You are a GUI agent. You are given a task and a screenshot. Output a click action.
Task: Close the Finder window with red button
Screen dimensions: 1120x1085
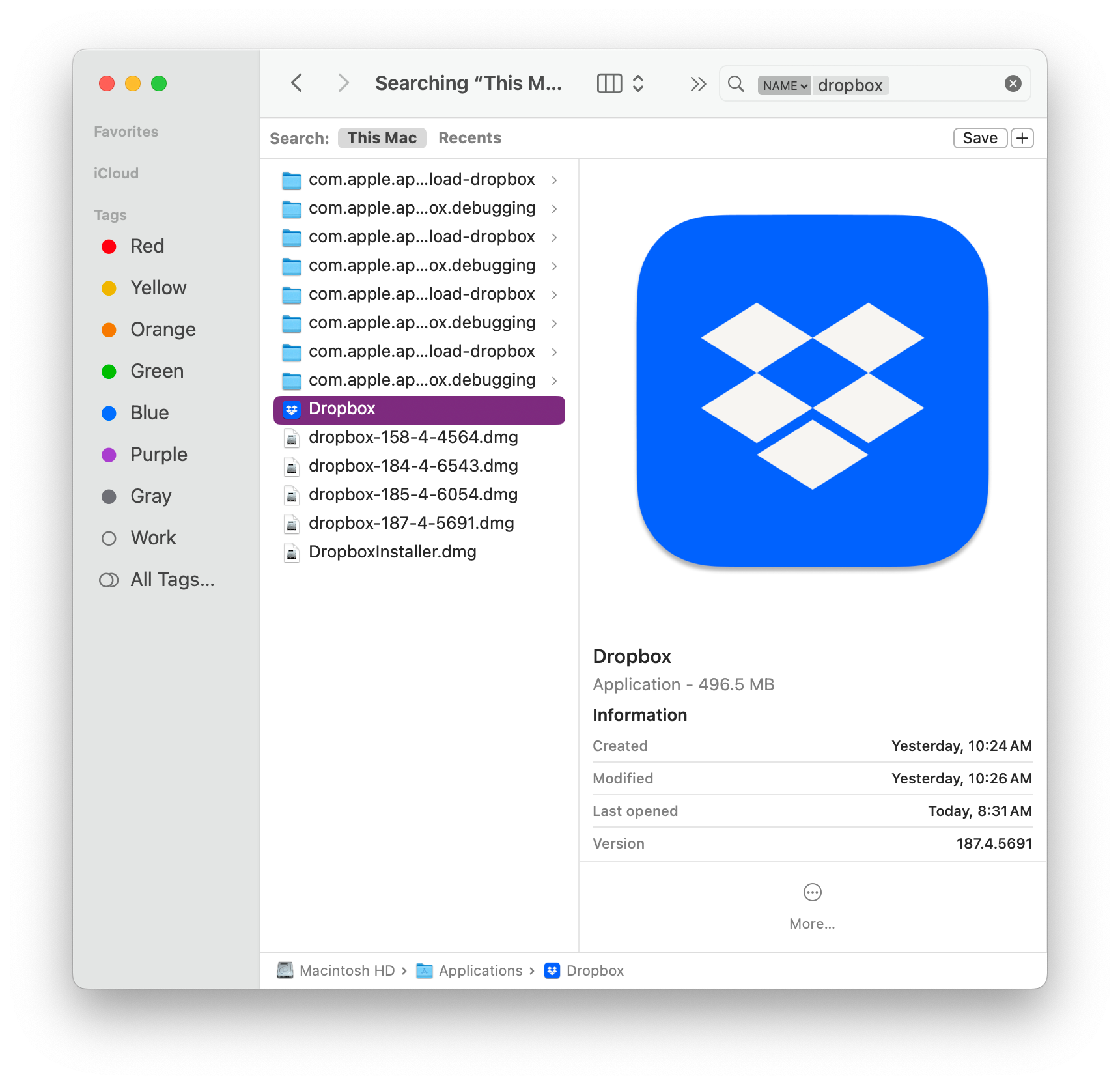pos(107,83)
